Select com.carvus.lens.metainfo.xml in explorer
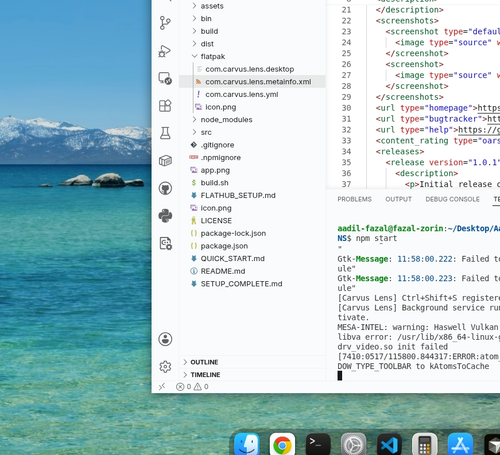Image resolution: width=500 pixels, height=455 pixels. pyautogui.click(x=252, y=82)
